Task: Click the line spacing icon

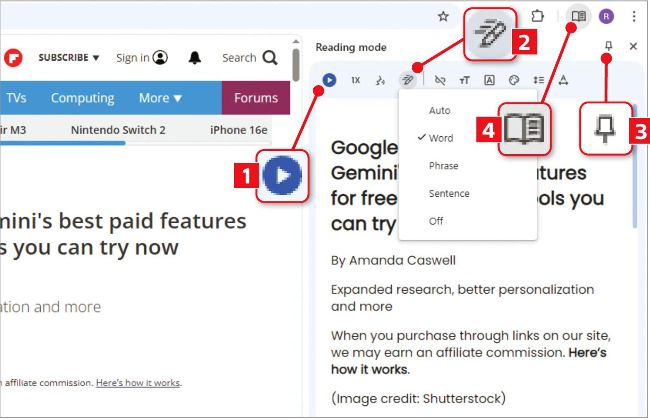Action: point(538,80)
